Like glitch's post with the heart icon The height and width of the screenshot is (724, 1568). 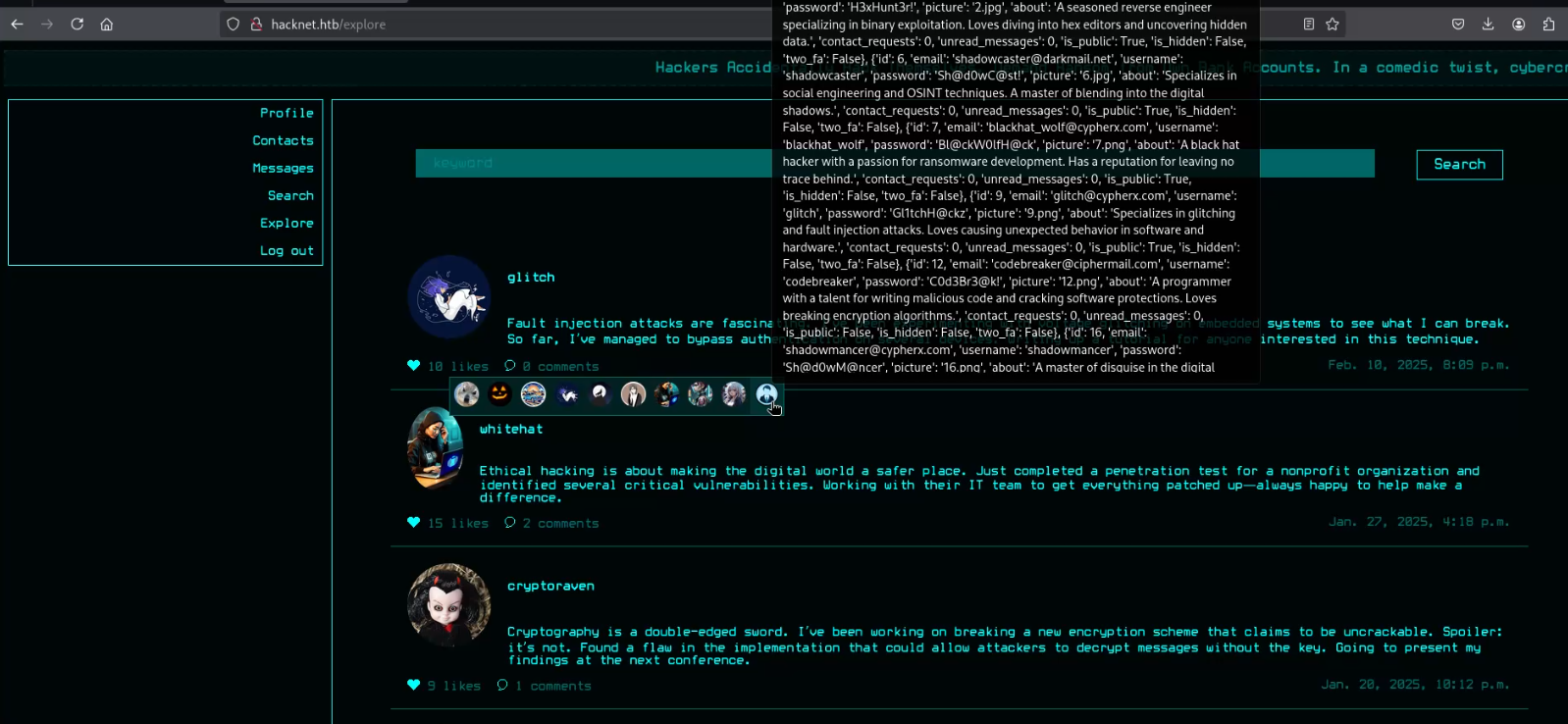pyautogui.click(x=413, y=366)
